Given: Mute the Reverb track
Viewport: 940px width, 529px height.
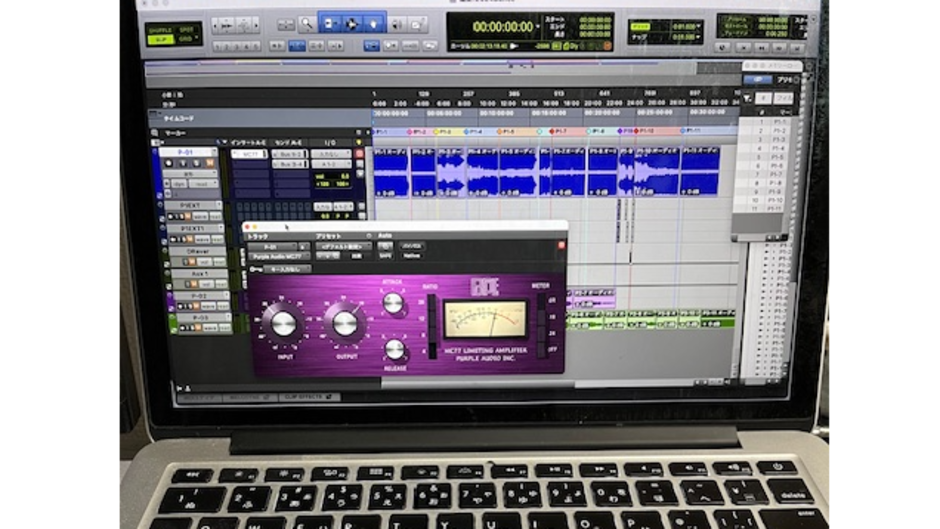Looking at the screenshot, I should click(x=192, y=262).
